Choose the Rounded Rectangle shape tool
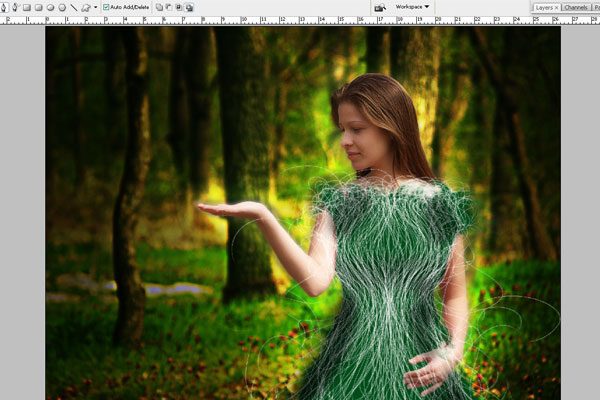 pyautogui.click(x=38, y=7)
